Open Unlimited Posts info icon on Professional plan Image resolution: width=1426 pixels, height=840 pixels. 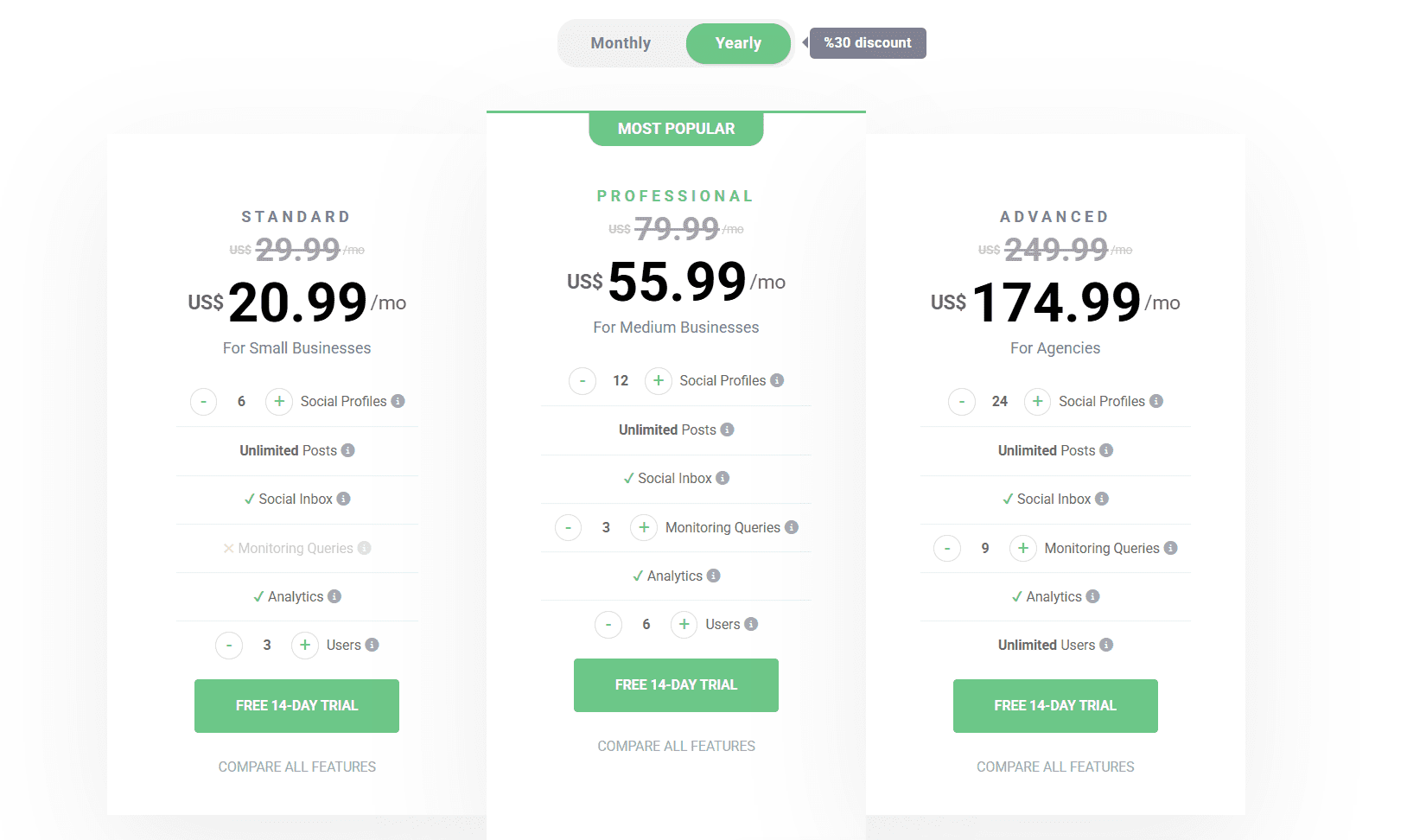coord(727,430)
